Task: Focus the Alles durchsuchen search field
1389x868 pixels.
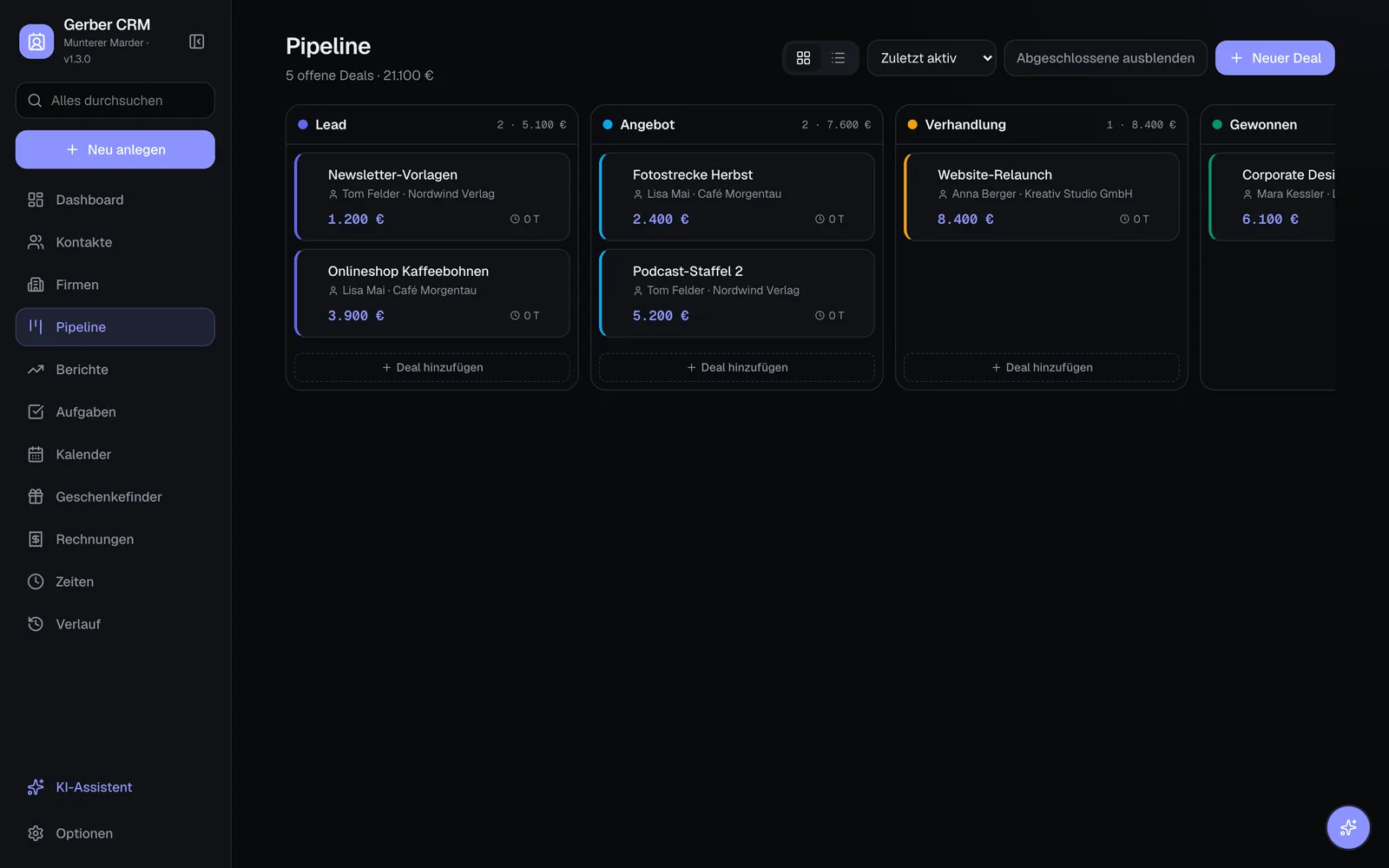Action: [x=115, y=101]
